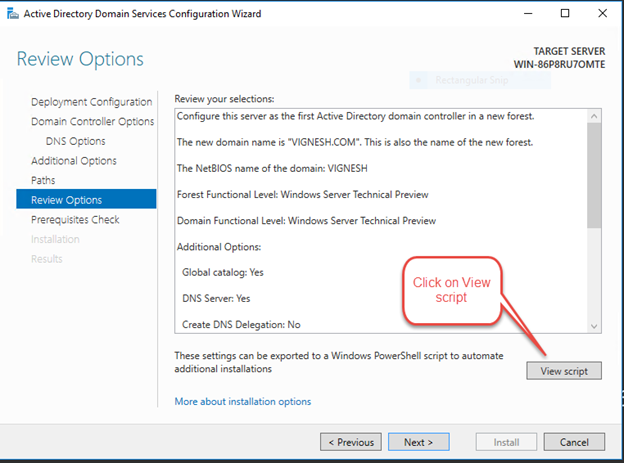The width and height of the screenshot is (624, 463).
Task: Click the View script button
Action: tap(564, 371)
